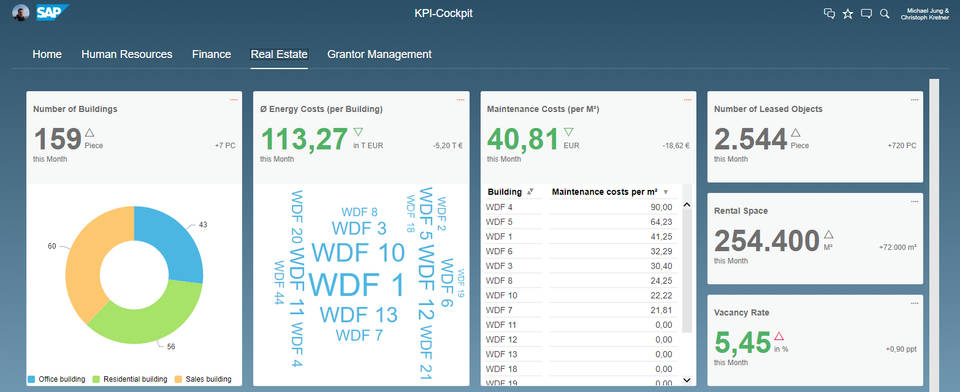Click WDF 13 in word cloud
Image resolution: width=960 pixels, height=392 pixels.
359,315
